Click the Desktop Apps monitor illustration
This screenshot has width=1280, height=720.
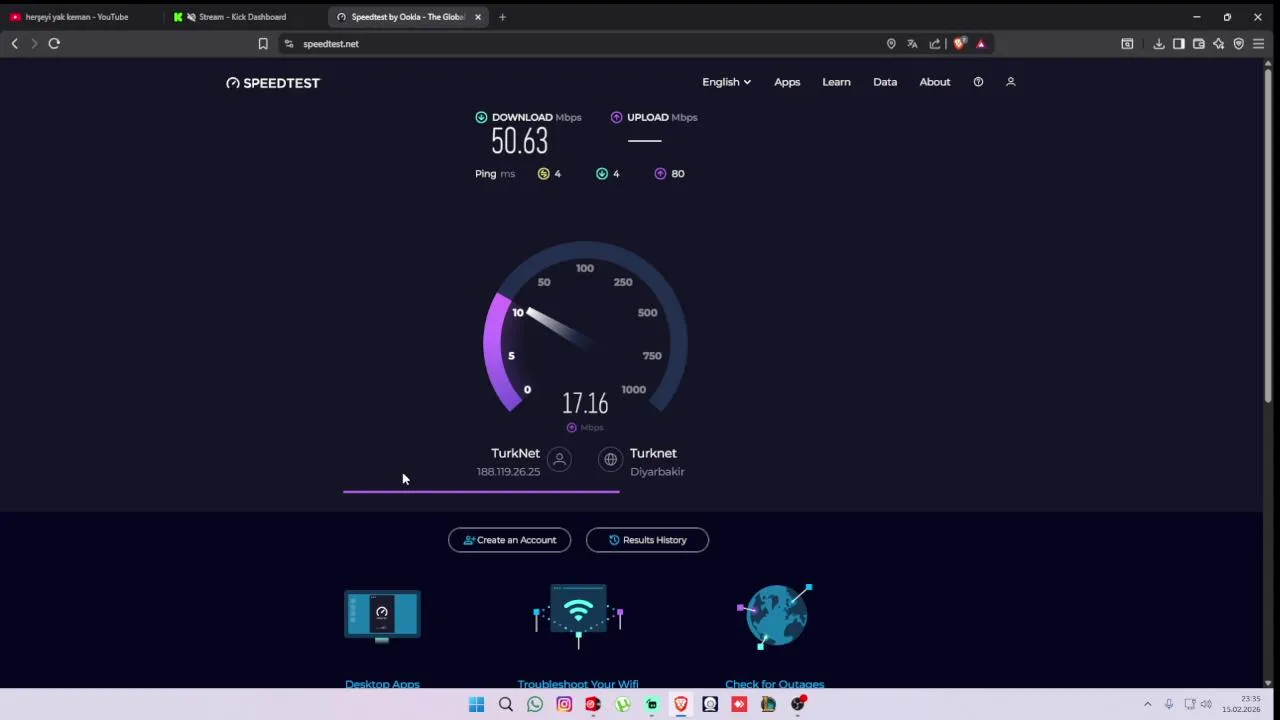pos(382,615)
